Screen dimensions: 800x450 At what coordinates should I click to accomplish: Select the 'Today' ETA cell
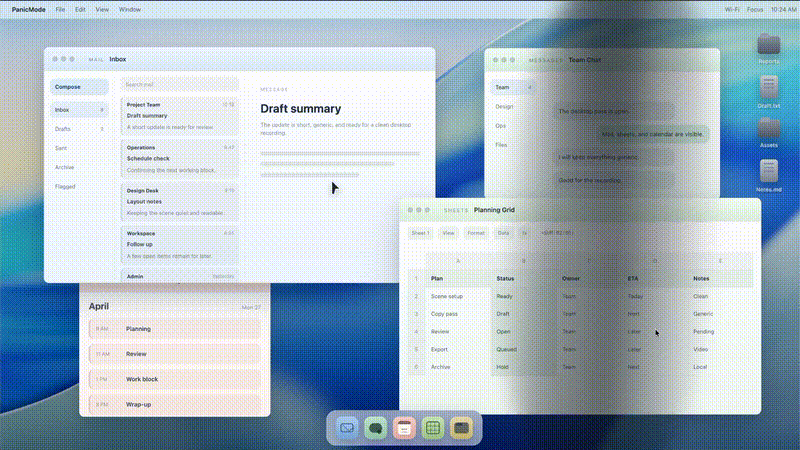coord(655,296)
